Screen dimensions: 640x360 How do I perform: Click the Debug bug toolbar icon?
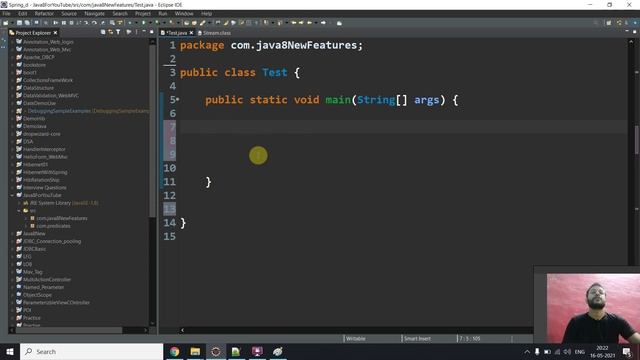tap(130, 23)
